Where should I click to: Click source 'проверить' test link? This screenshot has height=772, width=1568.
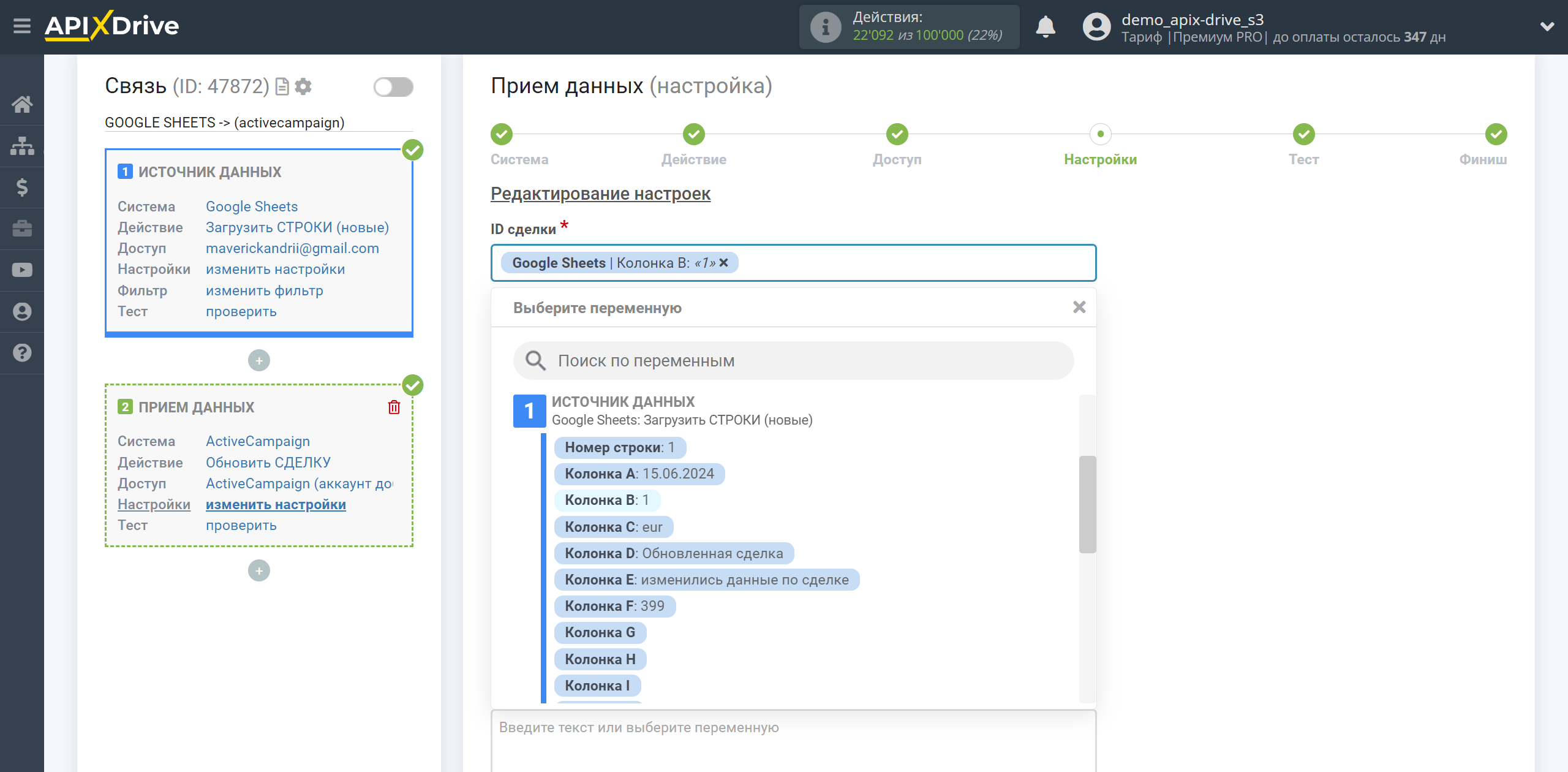pos(241,311)
